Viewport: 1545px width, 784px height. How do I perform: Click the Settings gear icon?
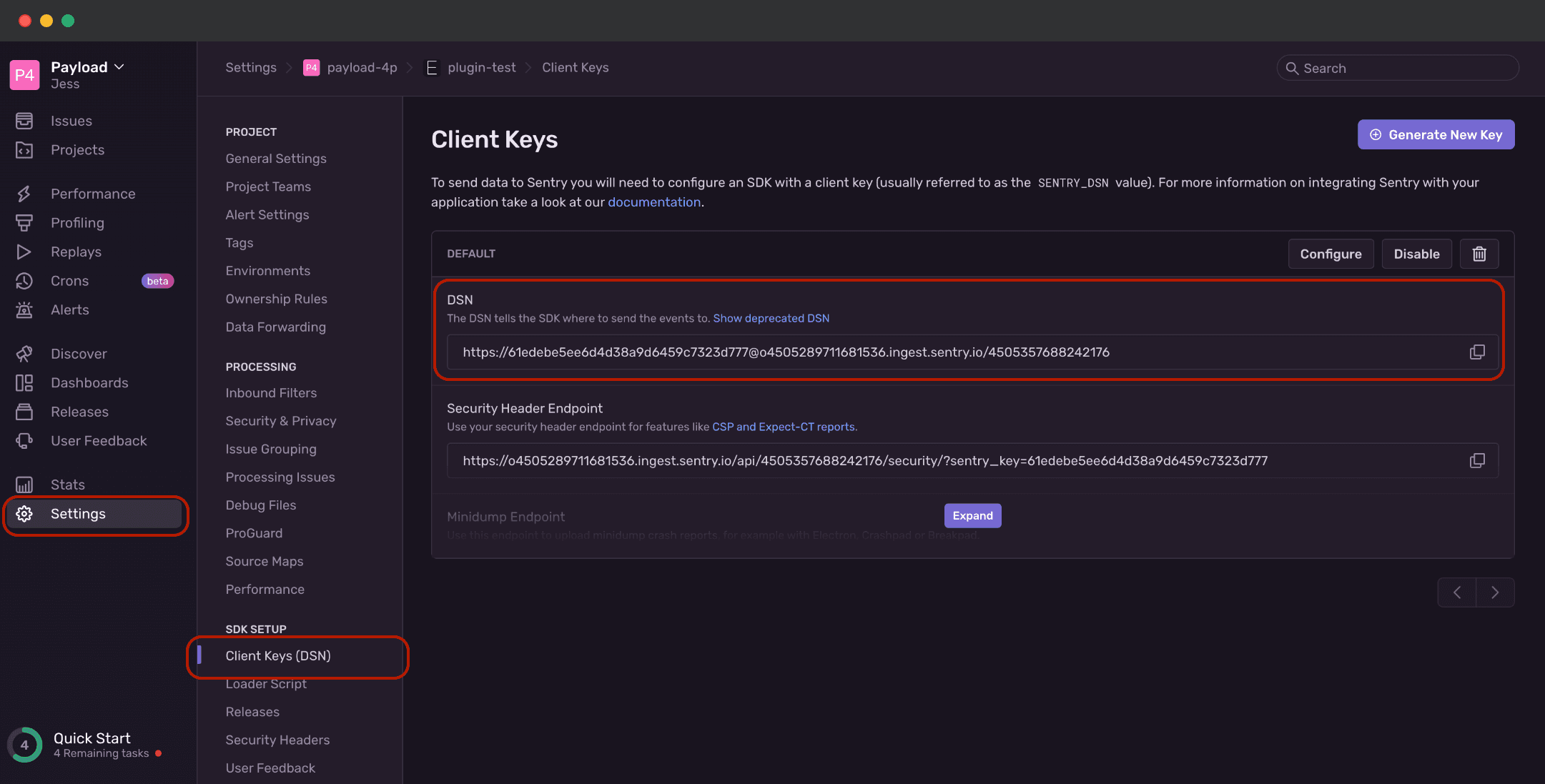click(x=24, y=514)
